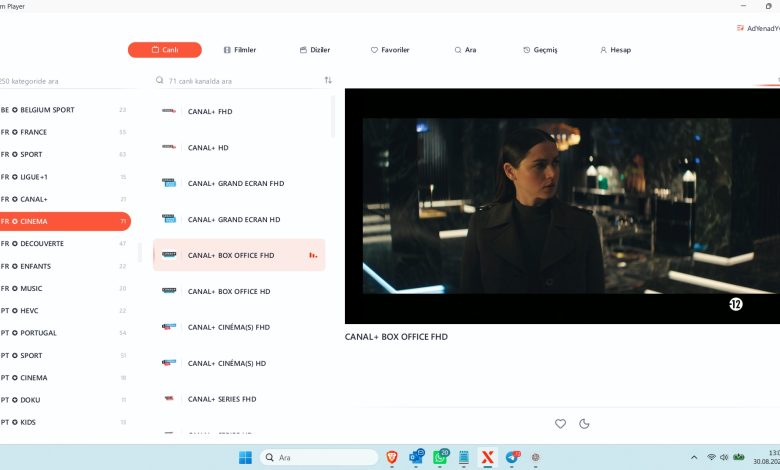Select the FR LIGUE+1 category
Viewport: 780px width, 470px height.
click(65, 177)
